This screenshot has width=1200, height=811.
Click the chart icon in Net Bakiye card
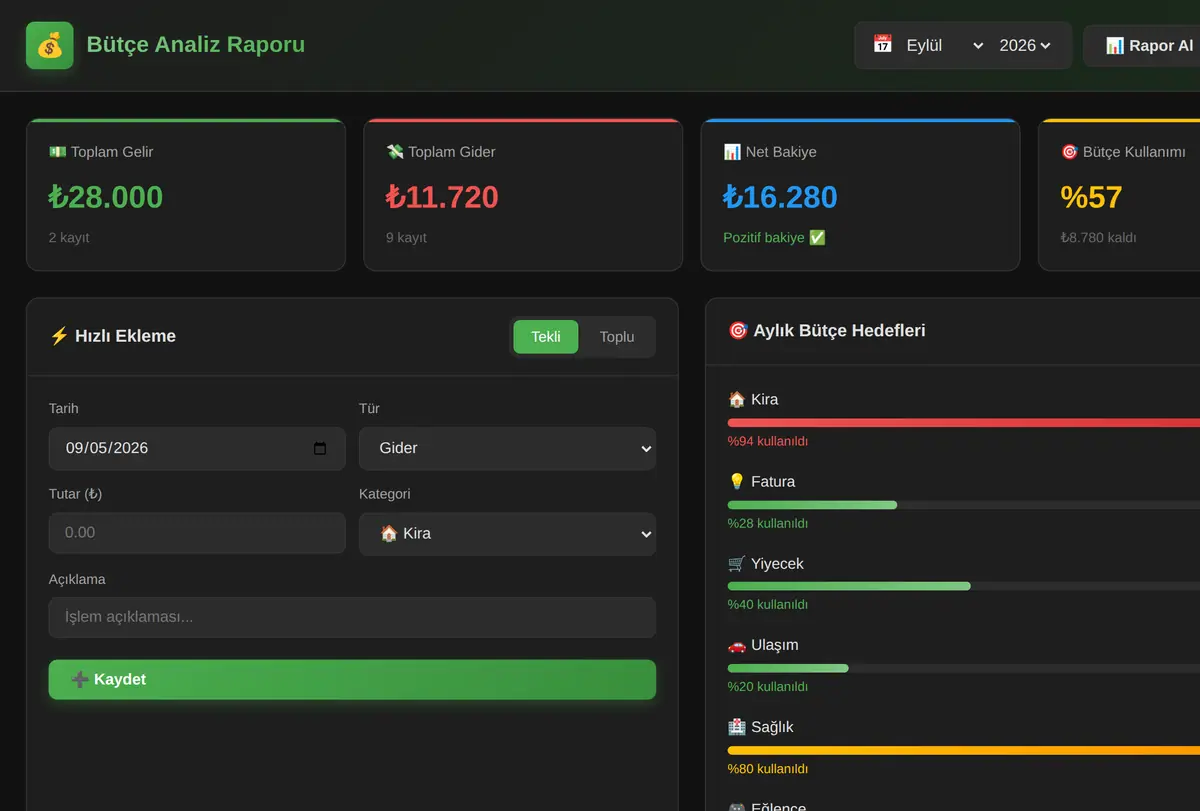732,152
